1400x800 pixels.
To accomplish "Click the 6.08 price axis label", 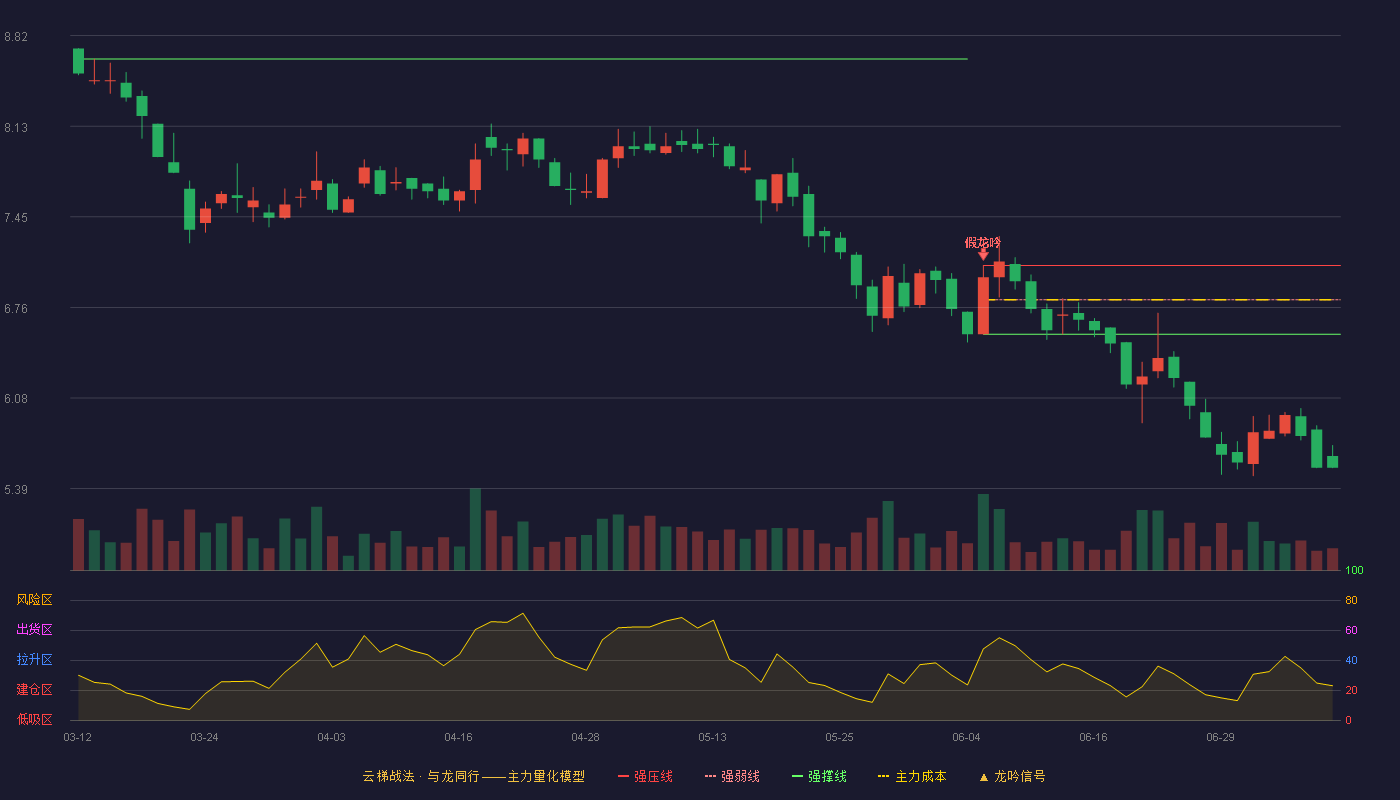I will click(x=16, y=399).
